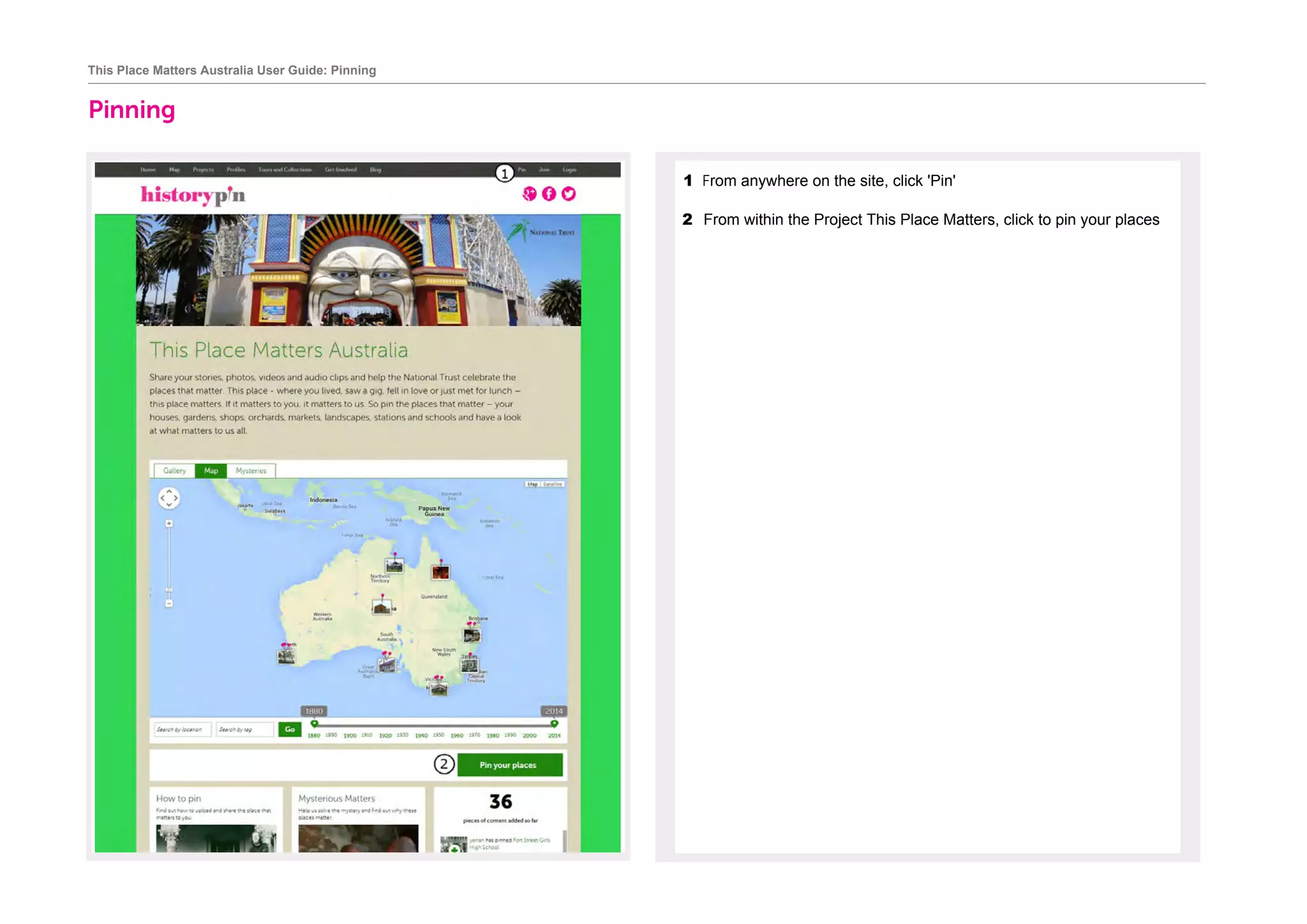
Task: Zoom out with the map minus button
Action: click(x=169, y=603)
